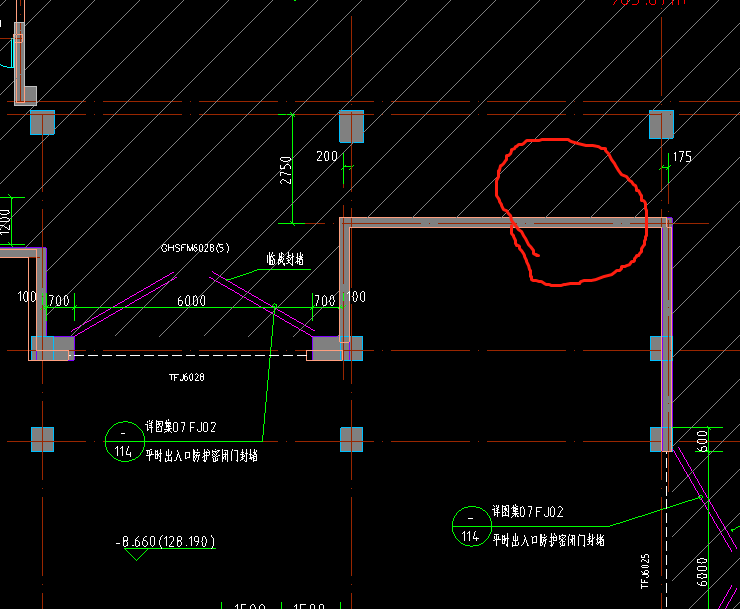The image size is (740, 609).
Task: Click the GHSFM6028(5) door label
Action: [x=196, y=248]
